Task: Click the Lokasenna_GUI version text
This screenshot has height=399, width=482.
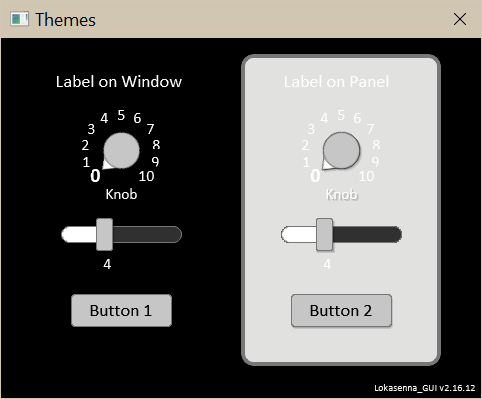Action: click(425, 388)
